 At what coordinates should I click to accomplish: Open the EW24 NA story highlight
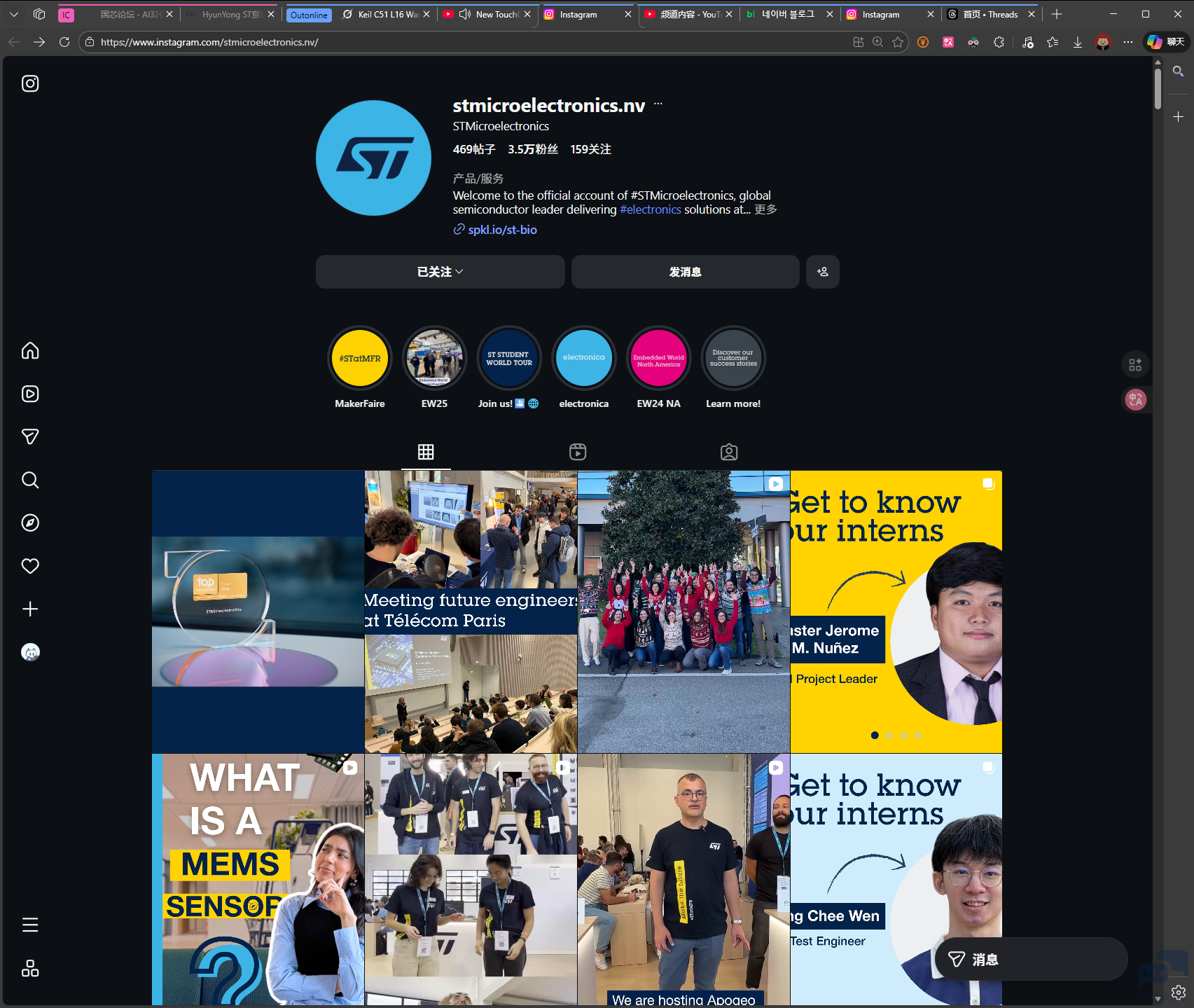pyautogui.click(x=658, y=359)
